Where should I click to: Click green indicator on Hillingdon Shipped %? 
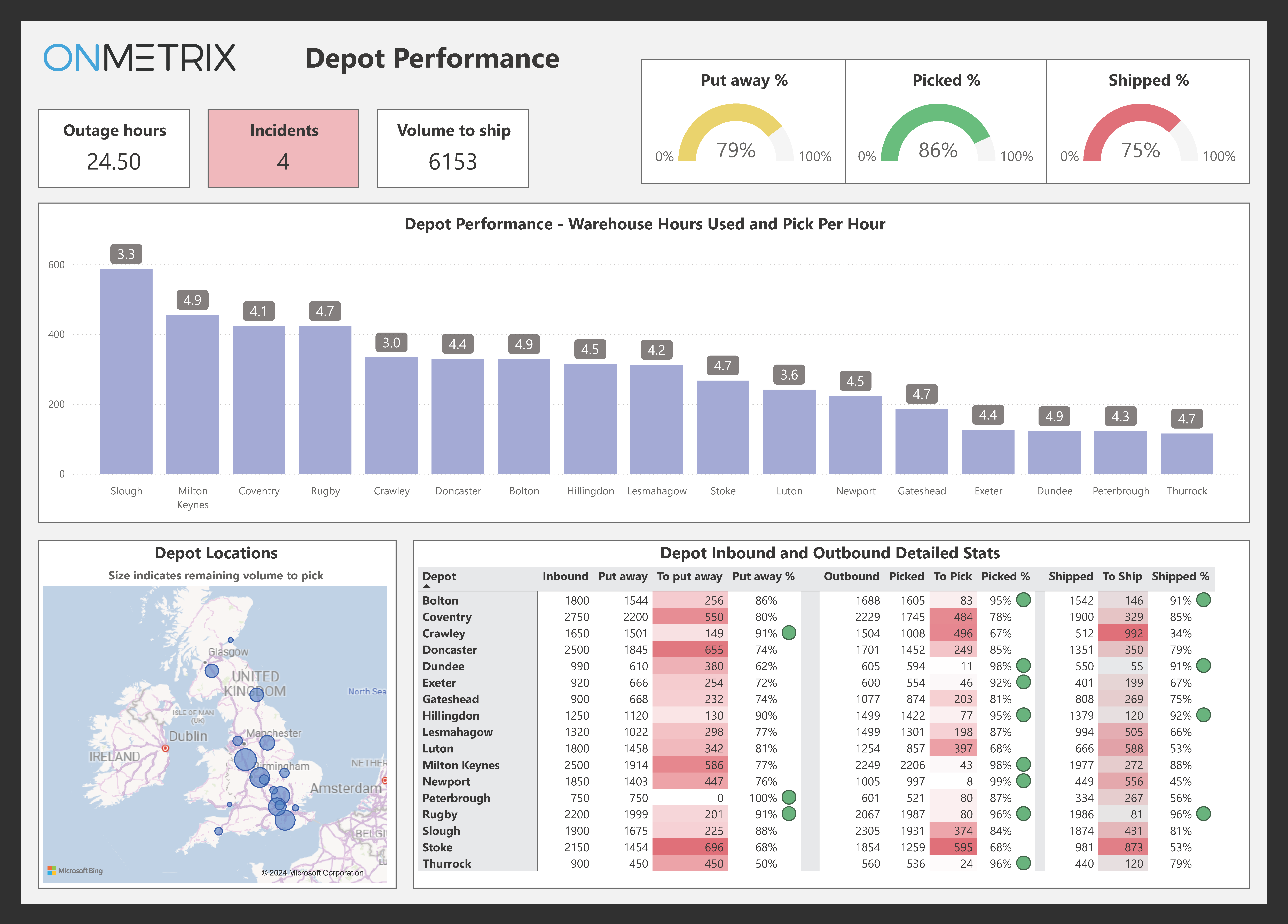point(1203,715)
